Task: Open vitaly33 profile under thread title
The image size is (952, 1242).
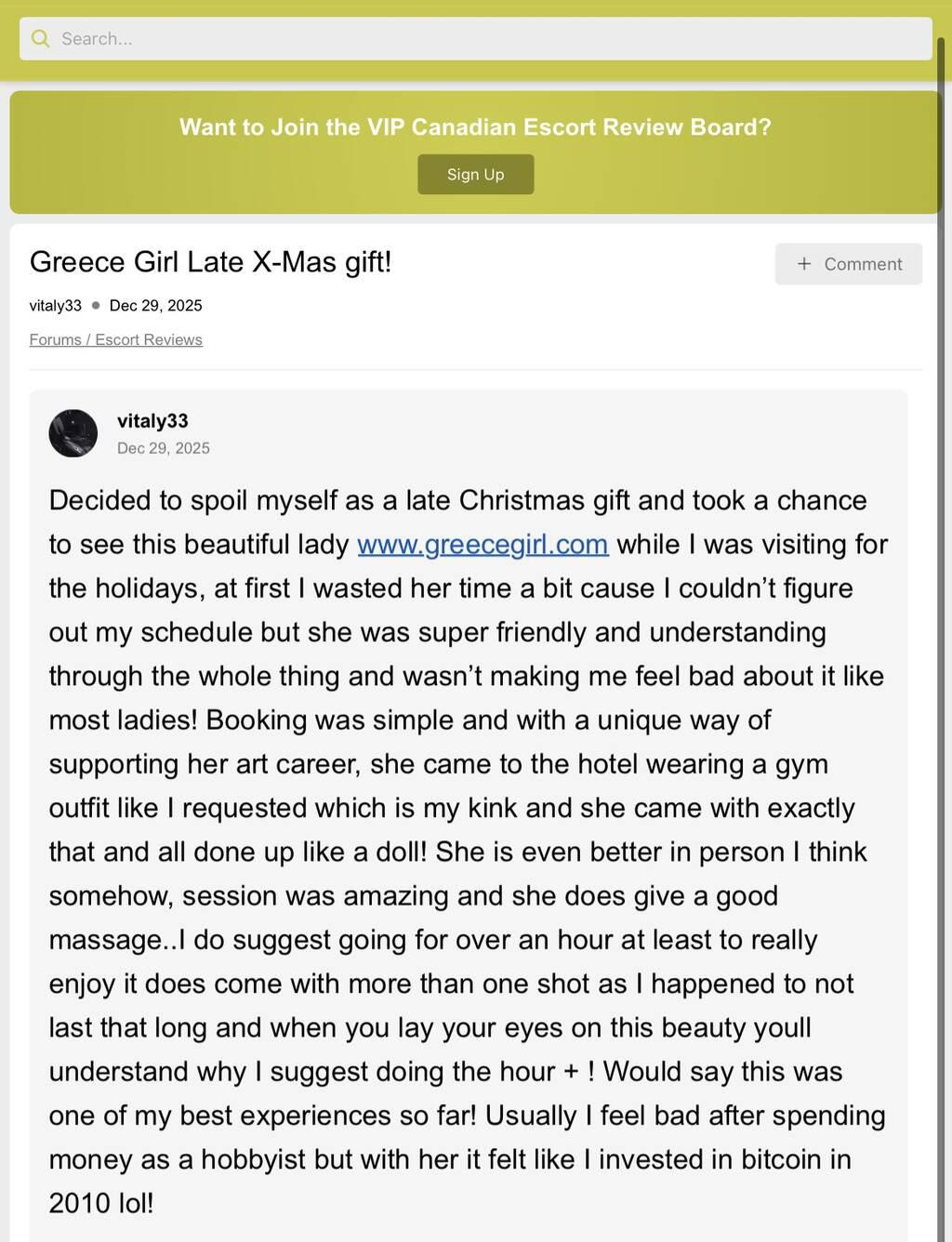Action: coord(55,306)
